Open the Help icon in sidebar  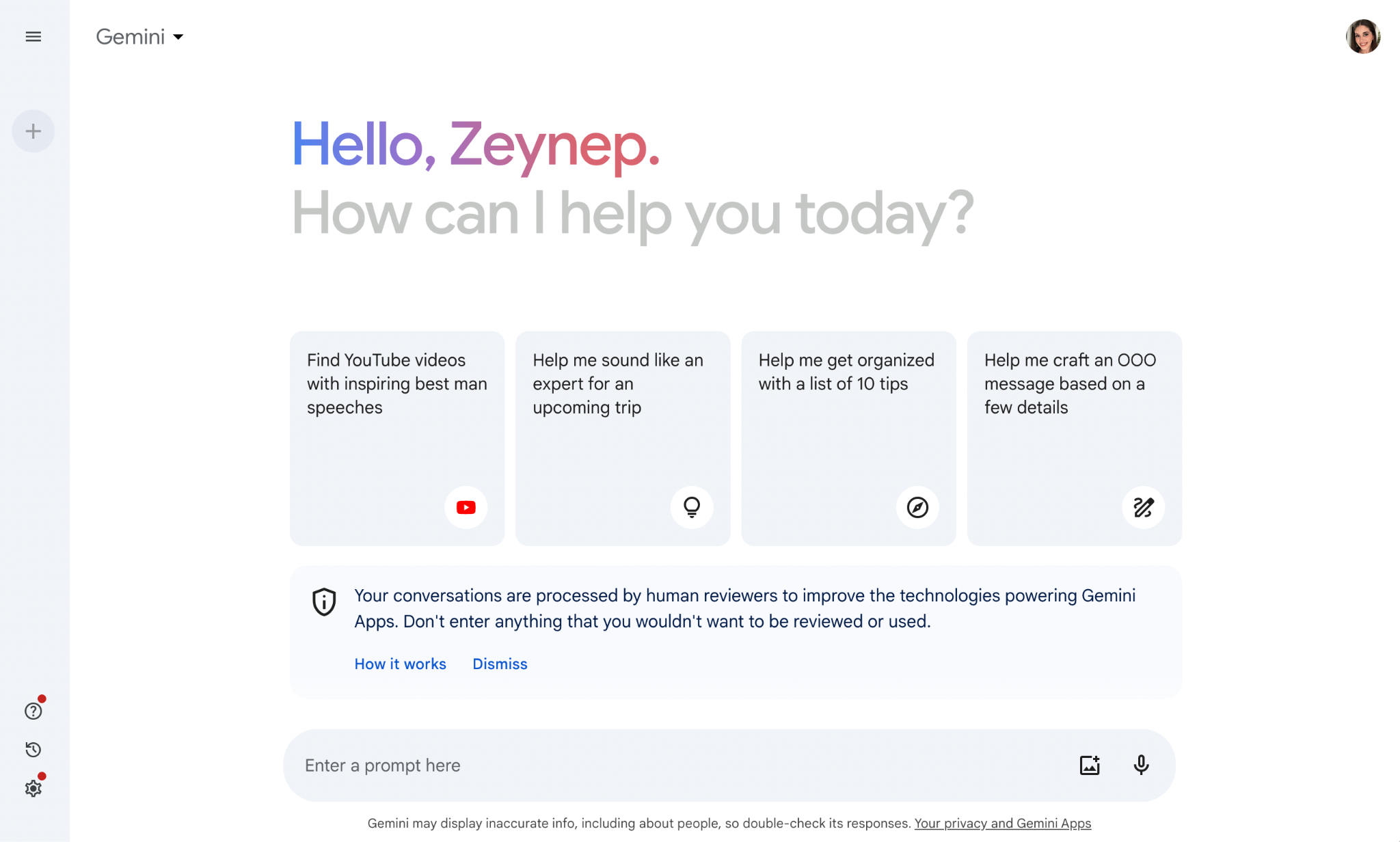pos(33,711)
